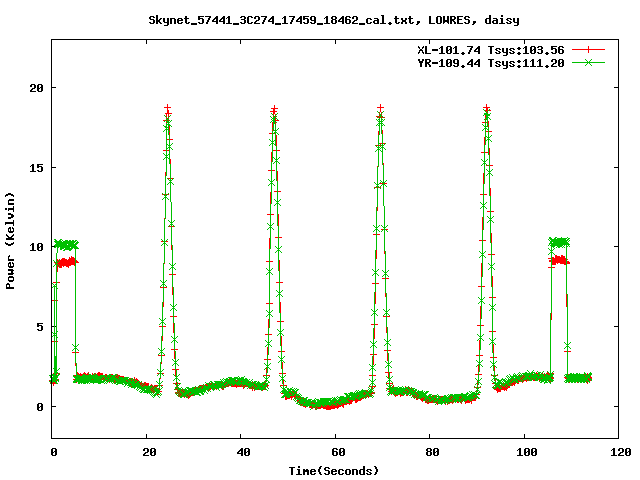Click y-axis tick label 10
Screen dimensions: 640x480
[x=36, y=247]
